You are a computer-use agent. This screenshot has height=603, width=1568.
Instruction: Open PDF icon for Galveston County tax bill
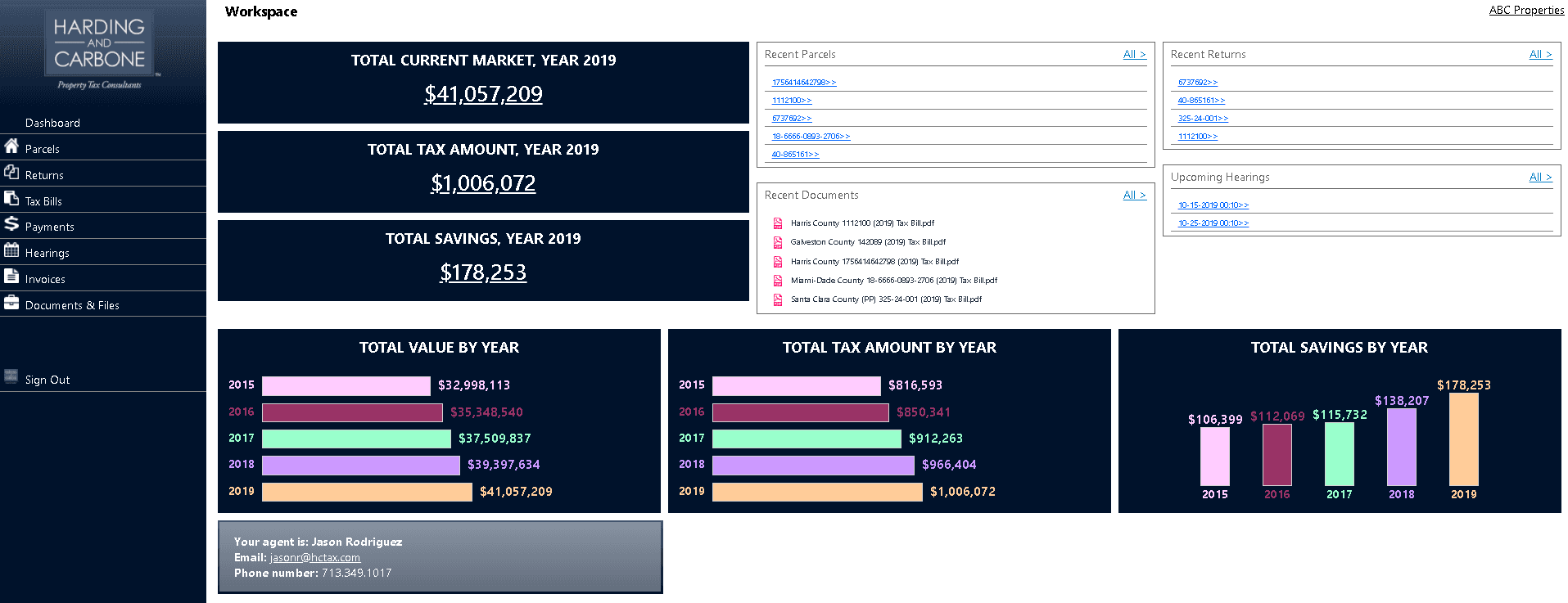tap(778, 242)
